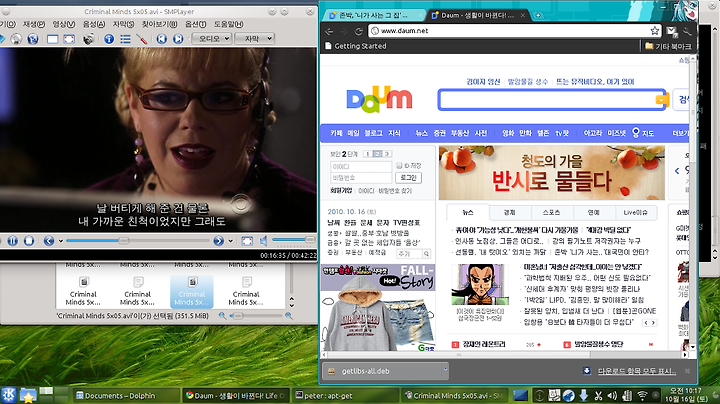Switch to peter : apt-get terminal task
720x404 pixels.
click(x=345, y=395)
